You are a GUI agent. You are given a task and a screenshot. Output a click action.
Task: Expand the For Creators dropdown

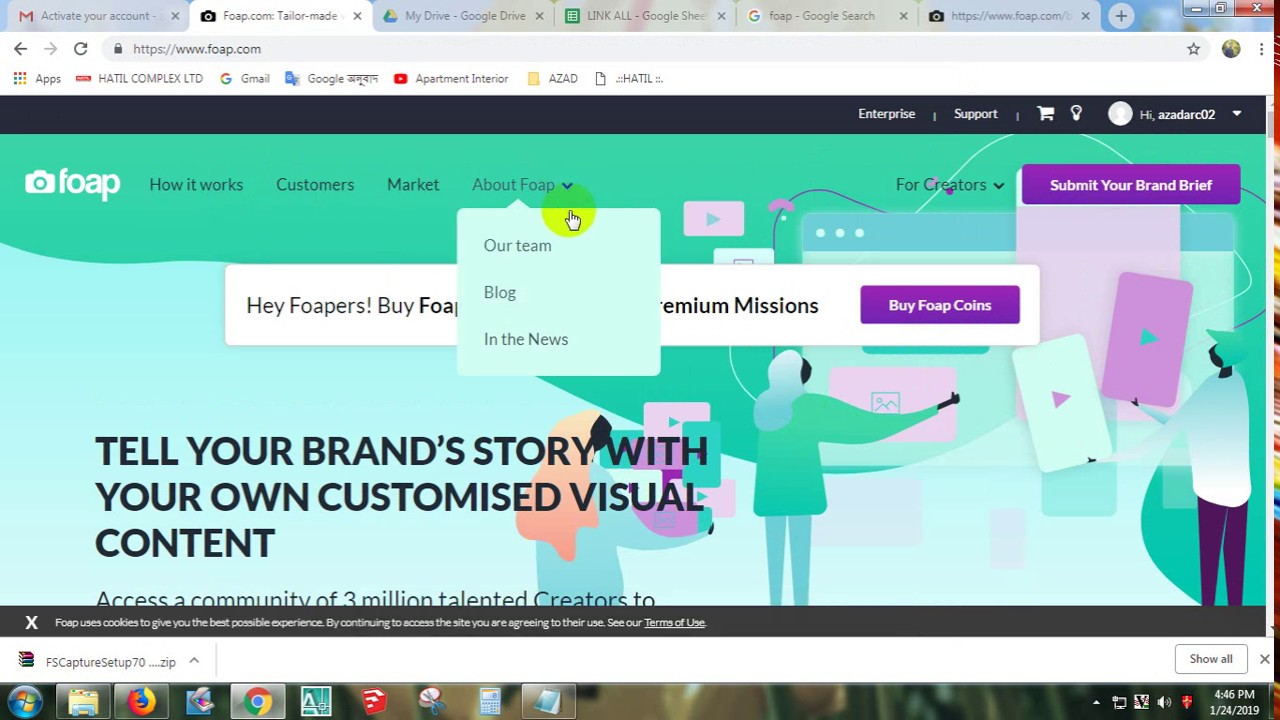pyautogui.click(x=950, y=185)
